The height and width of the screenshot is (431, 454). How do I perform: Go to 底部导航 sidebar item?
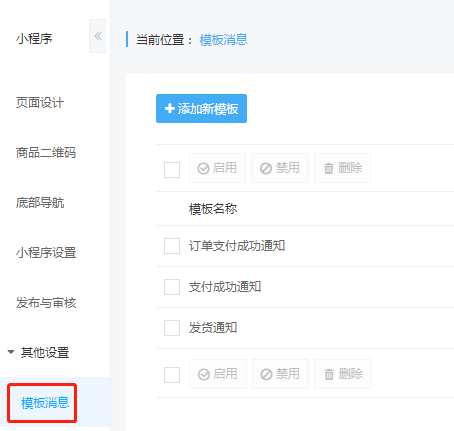tap(40, 203)
